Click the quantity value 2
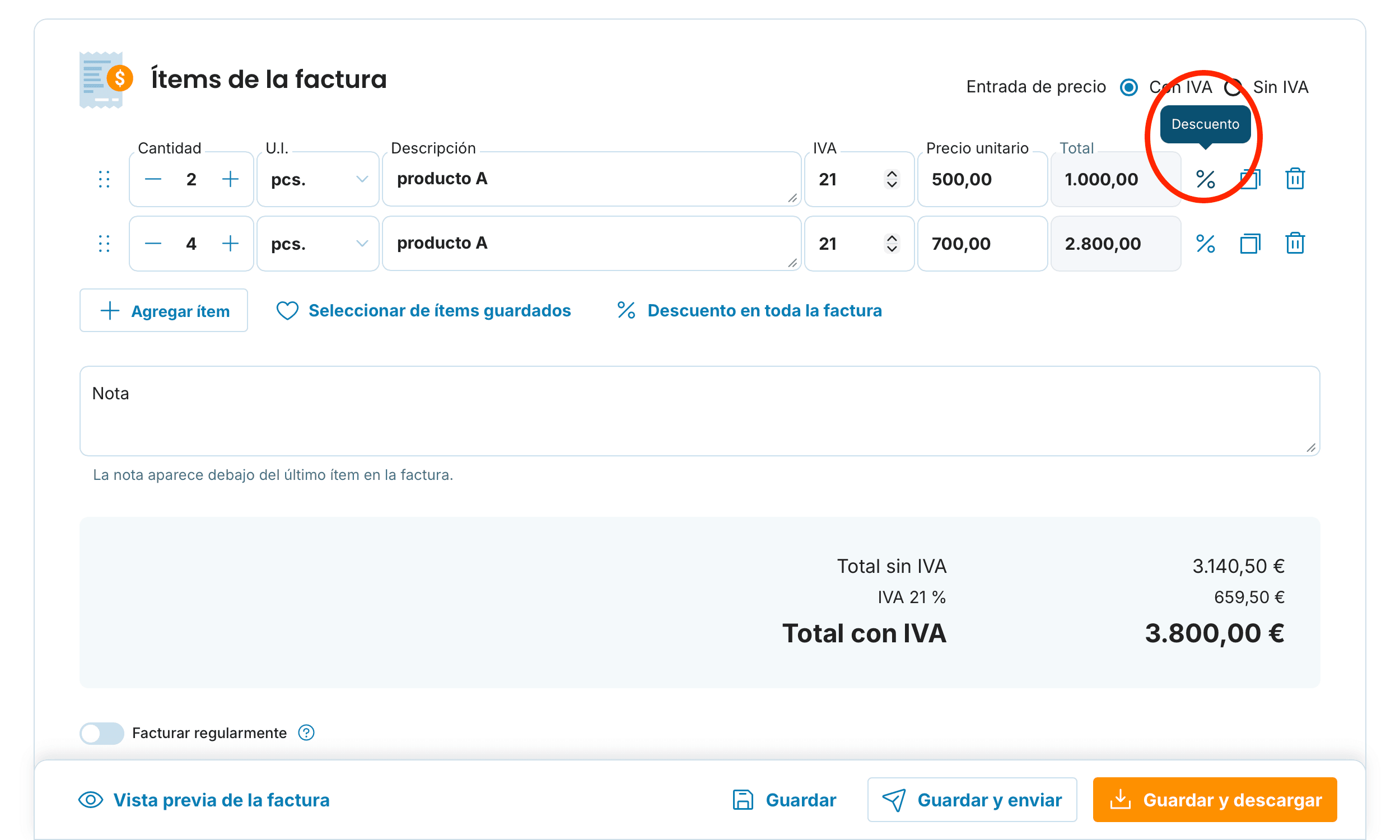 click(192, 179)
